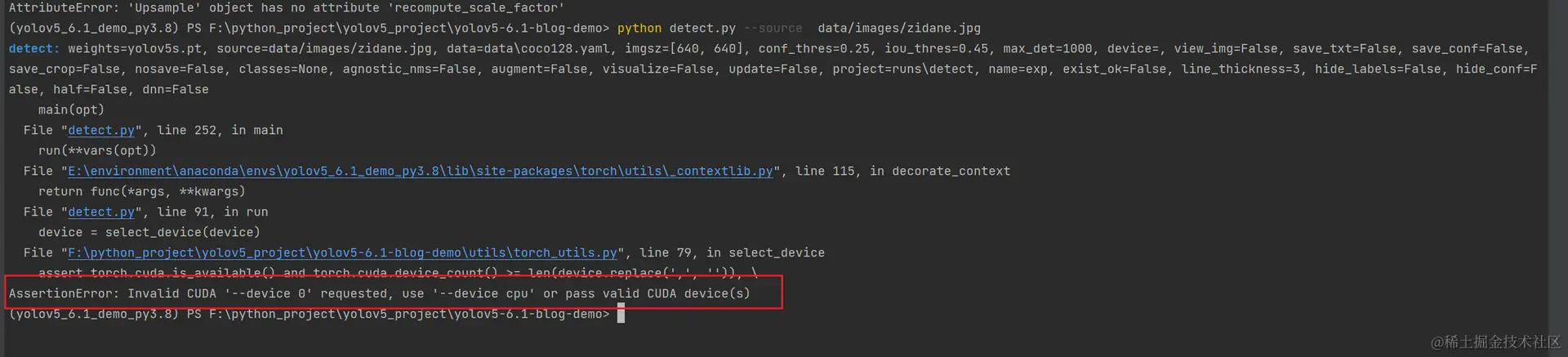Click the 'weights=yolov5s.pt' parameter text
This screenshot has width=1568, height=357.
pos(135,48)
